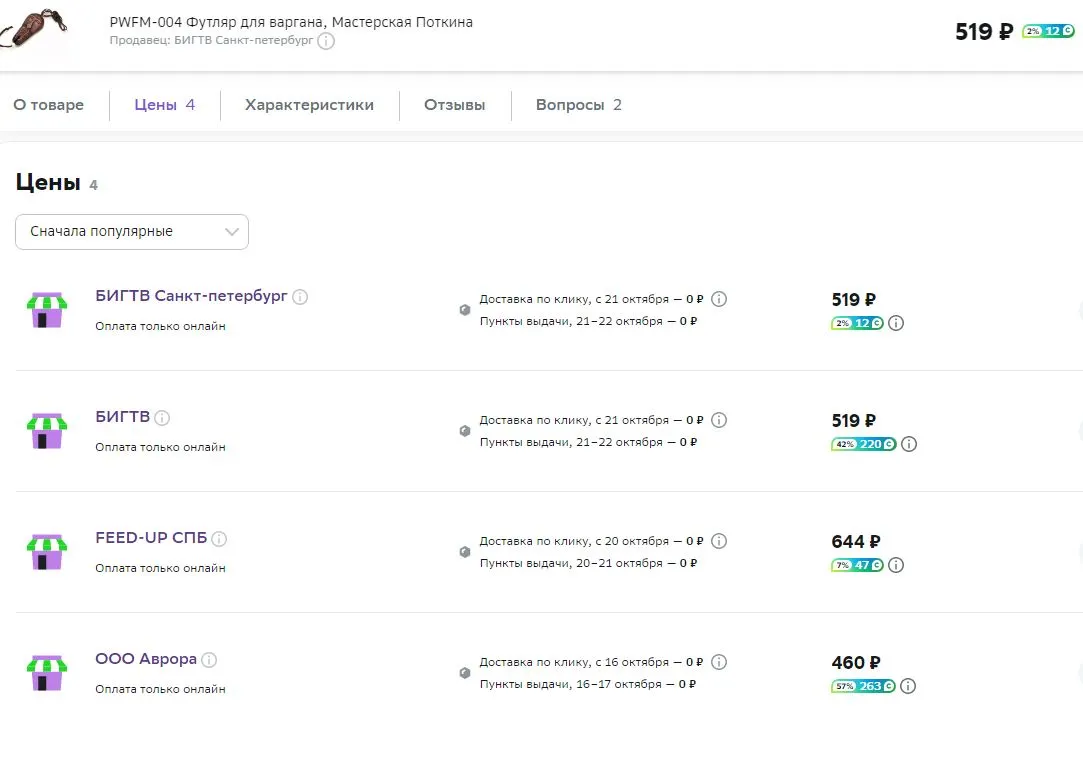Click the 57% 263 bonus badge
Screen dimensions: 1083x770
(x=863, y=686)
